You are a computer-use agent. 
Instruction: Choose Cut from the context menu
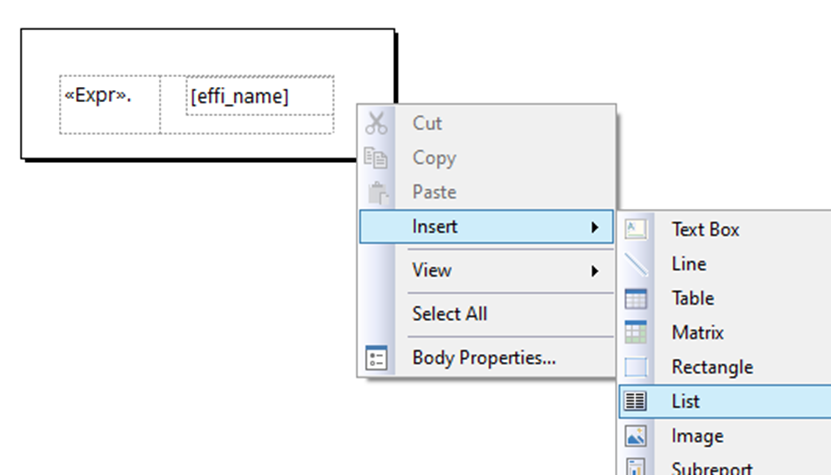tap(487, 123)
